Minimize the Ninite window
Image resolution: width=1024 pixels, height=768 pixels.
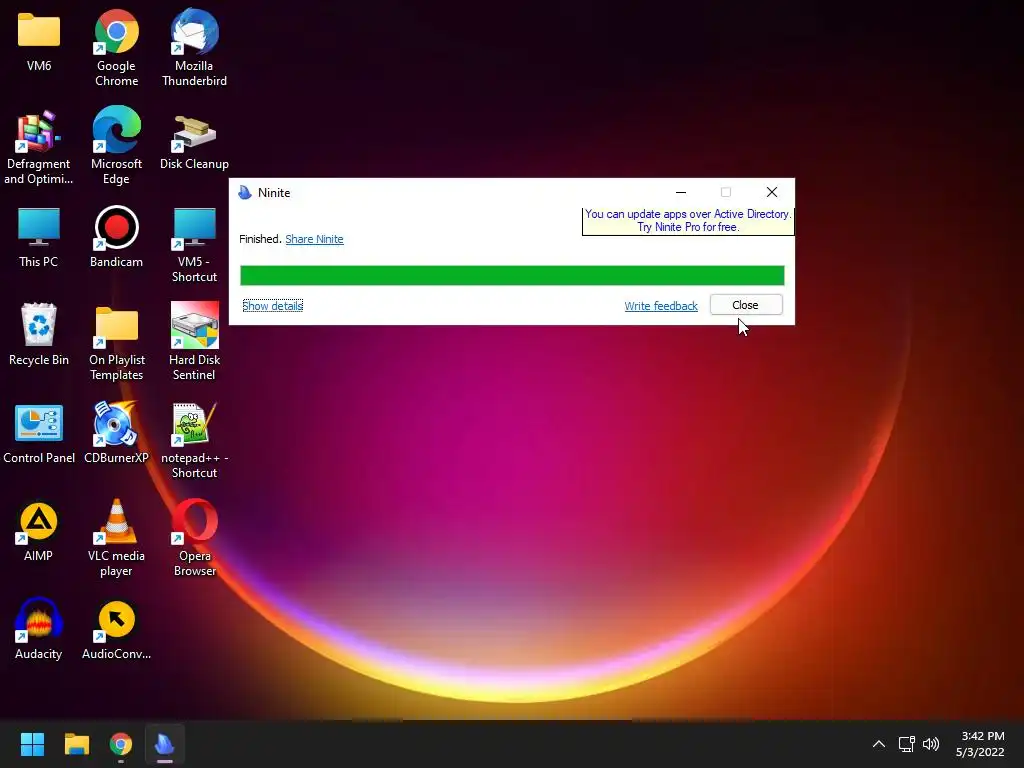point(680,192)
